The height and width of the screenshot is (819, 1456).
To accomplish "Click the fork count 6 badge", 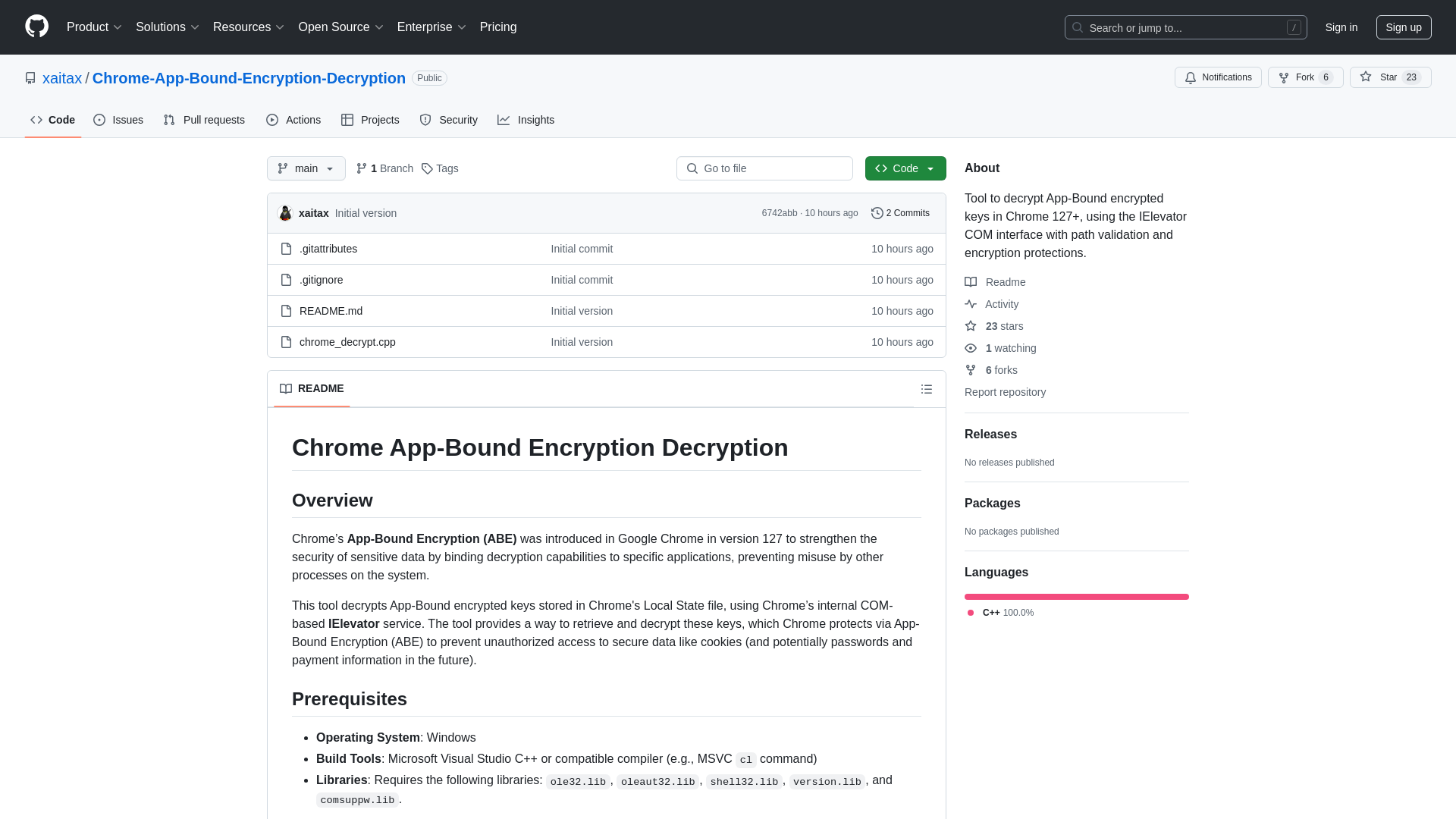I will click(1326, 77).
